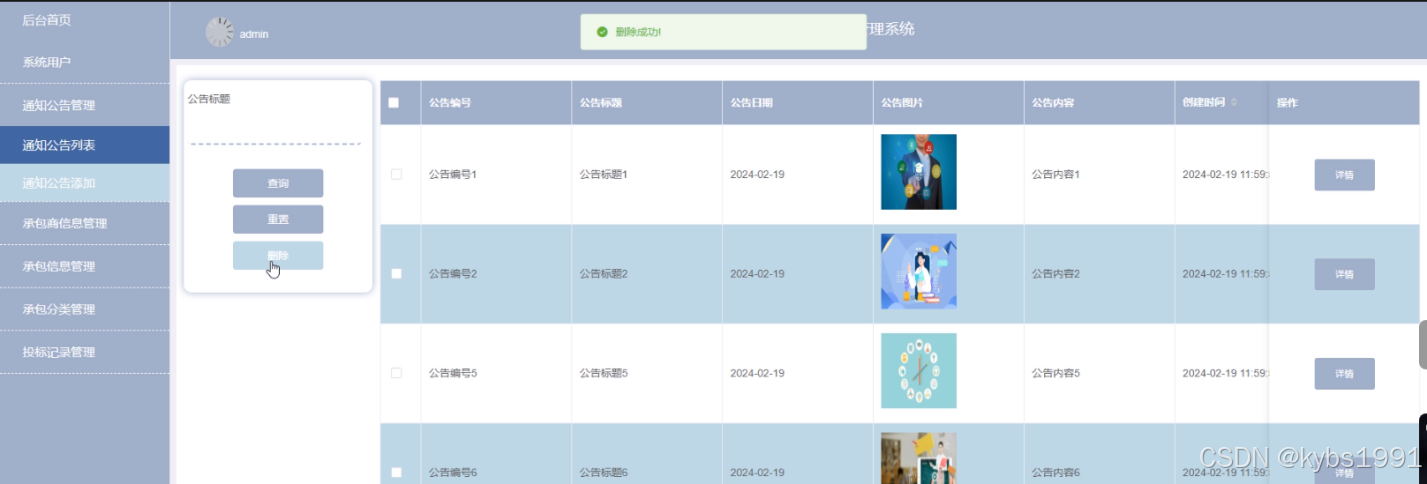Expand 承包分类管理 sidebar menu
The height and width of the screenshot is (484, 1427).
pyautogui.click(x=85, y=309)
